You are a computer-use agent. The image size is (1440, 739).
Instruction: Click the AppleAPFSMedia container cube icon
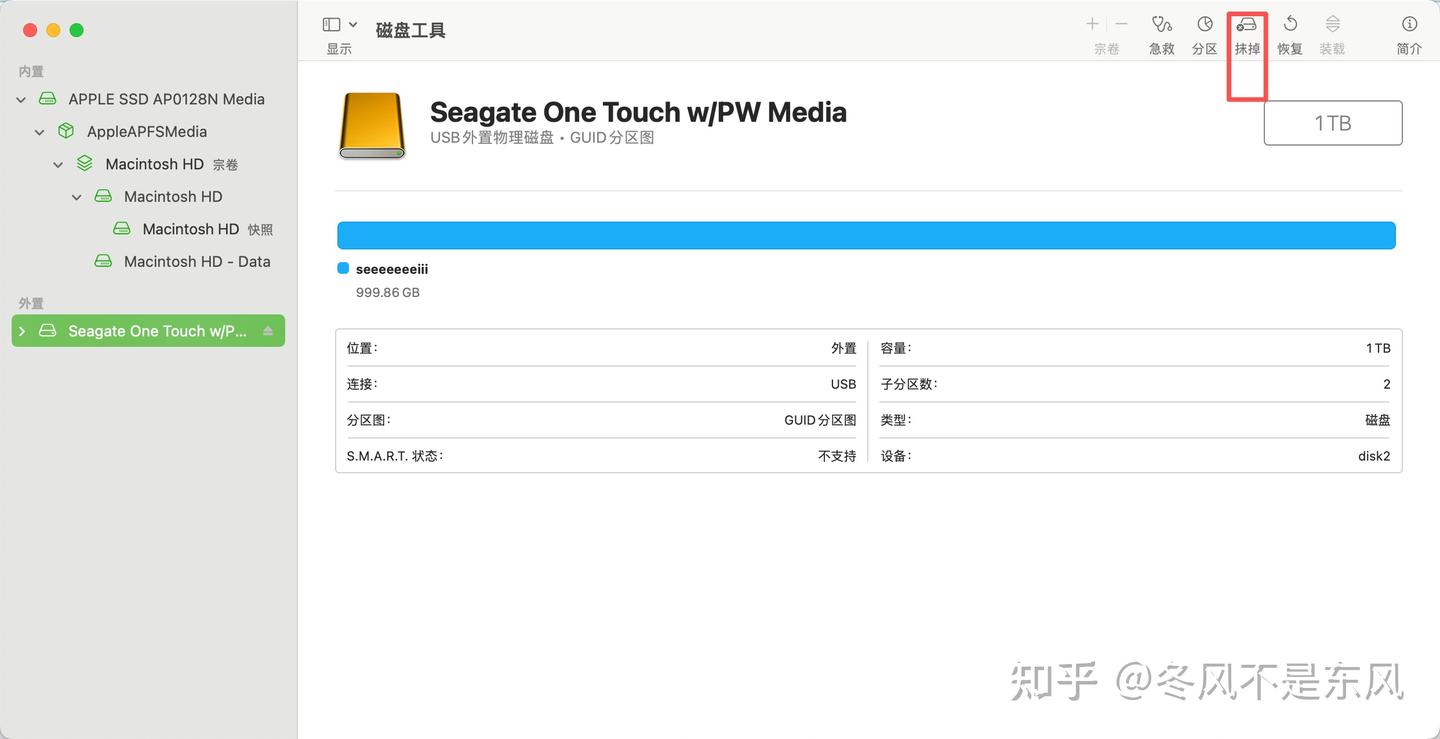coord(66,131)
